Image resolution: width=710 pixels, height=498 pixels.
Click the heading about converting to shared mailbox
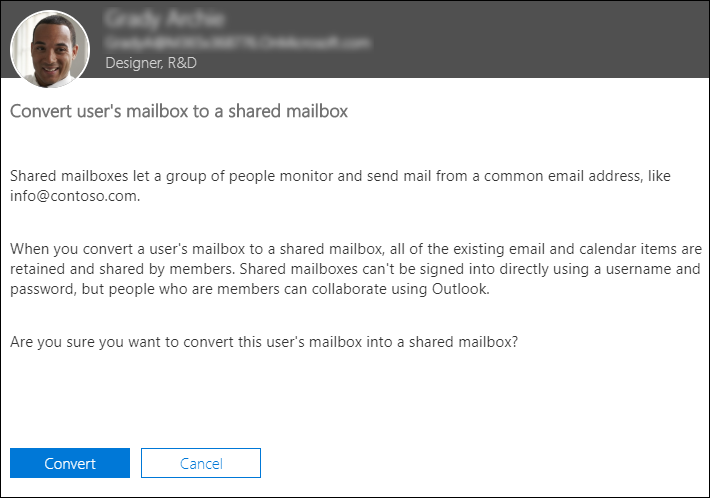coord(179,111)
